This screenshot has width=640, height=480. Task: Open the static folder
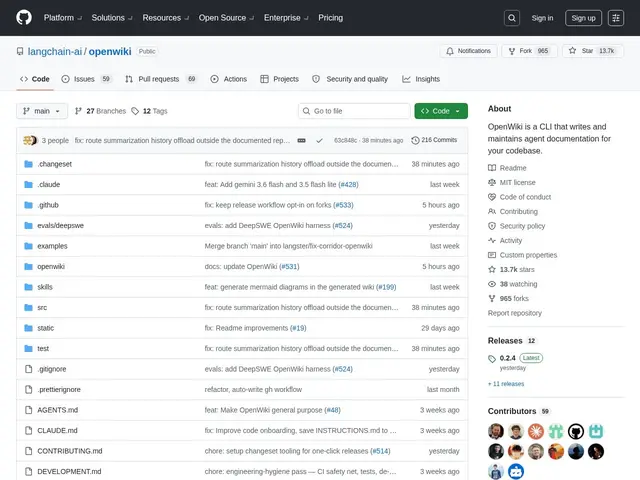click(x=45, y=328)
